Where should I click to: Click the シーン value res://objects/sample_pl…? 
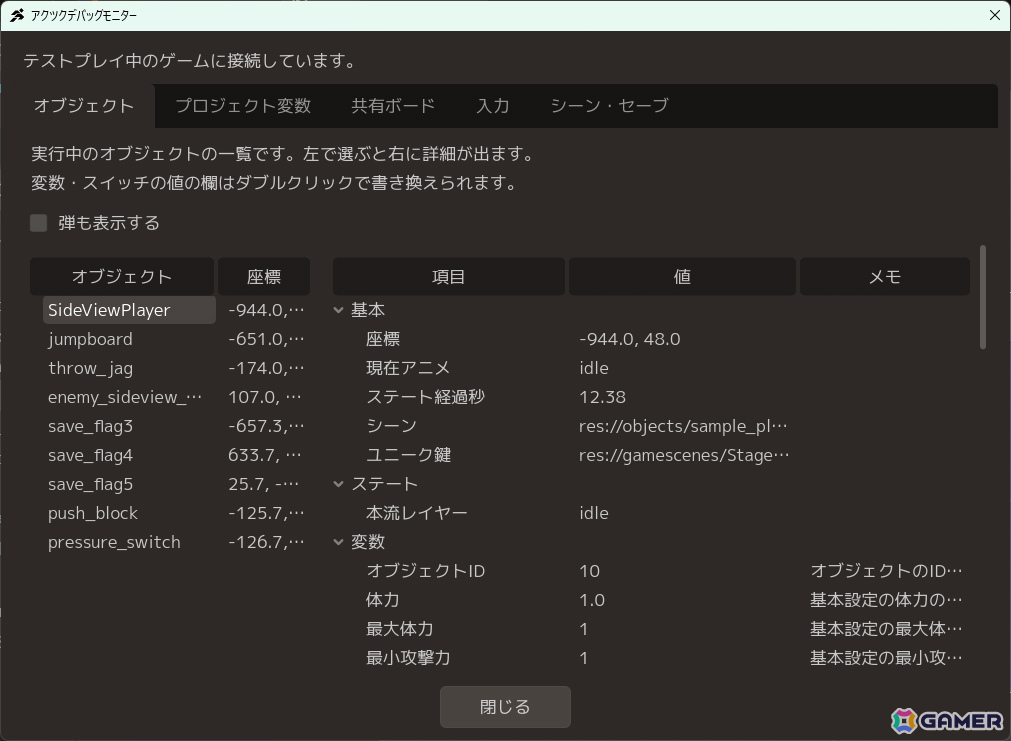coord(683,426)
